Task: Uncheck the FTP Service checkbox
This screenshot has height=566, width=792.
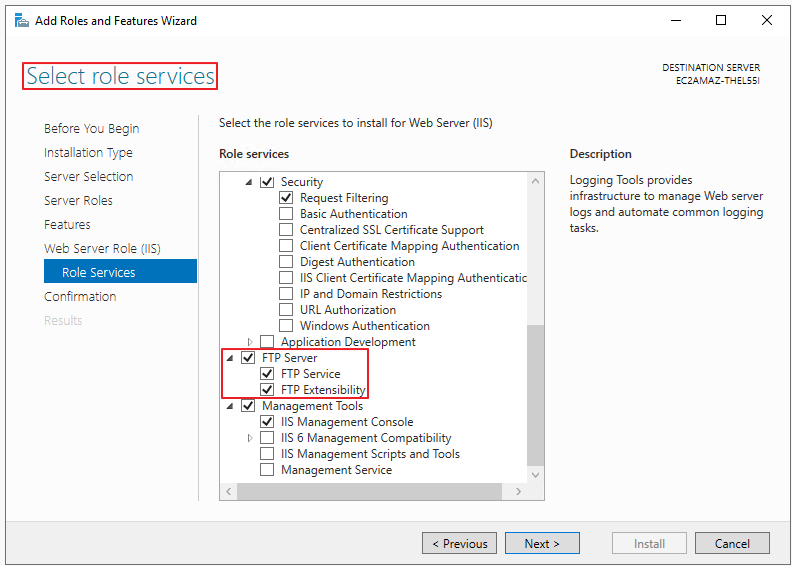Action: (267, 374)
